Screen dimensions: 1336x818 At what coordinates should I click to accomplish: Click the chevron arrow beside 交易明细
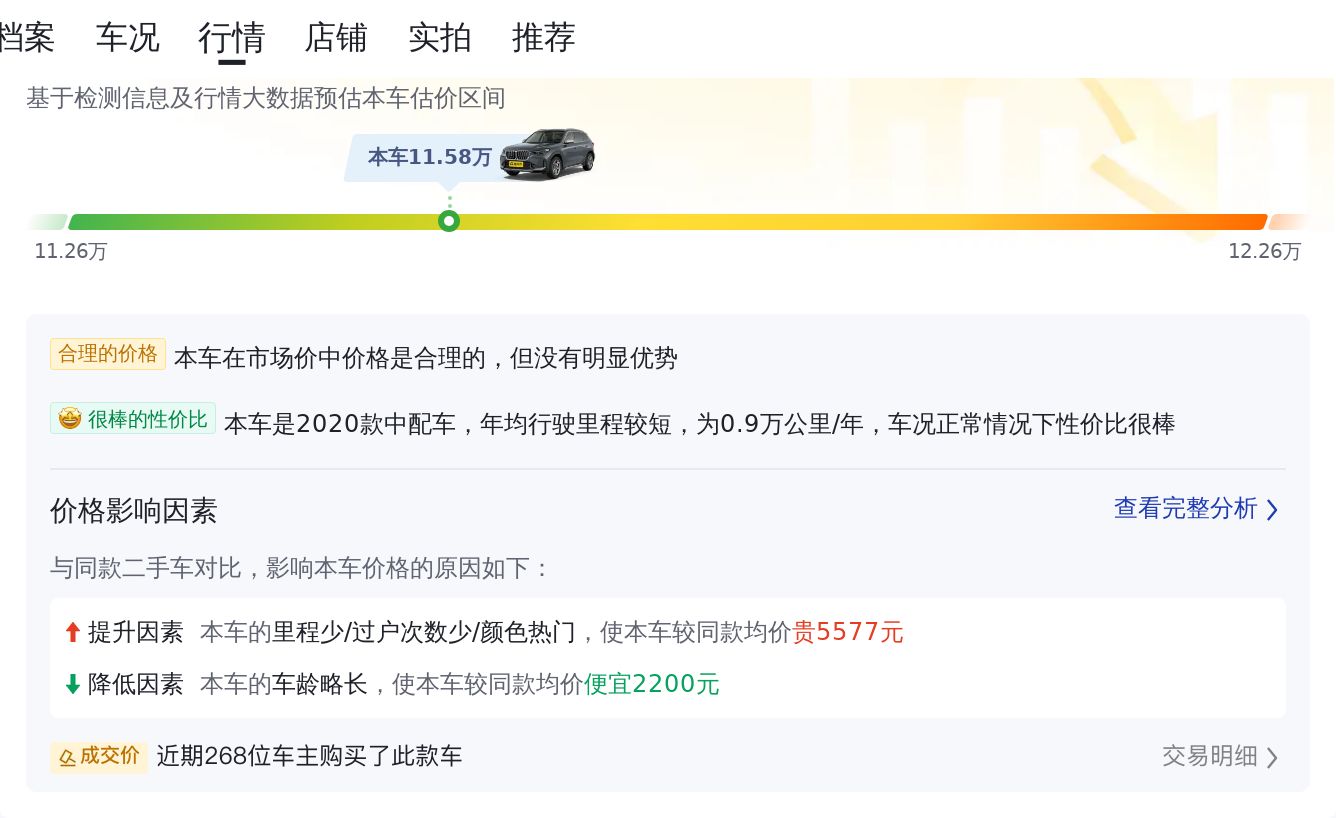pos(1272,757)
